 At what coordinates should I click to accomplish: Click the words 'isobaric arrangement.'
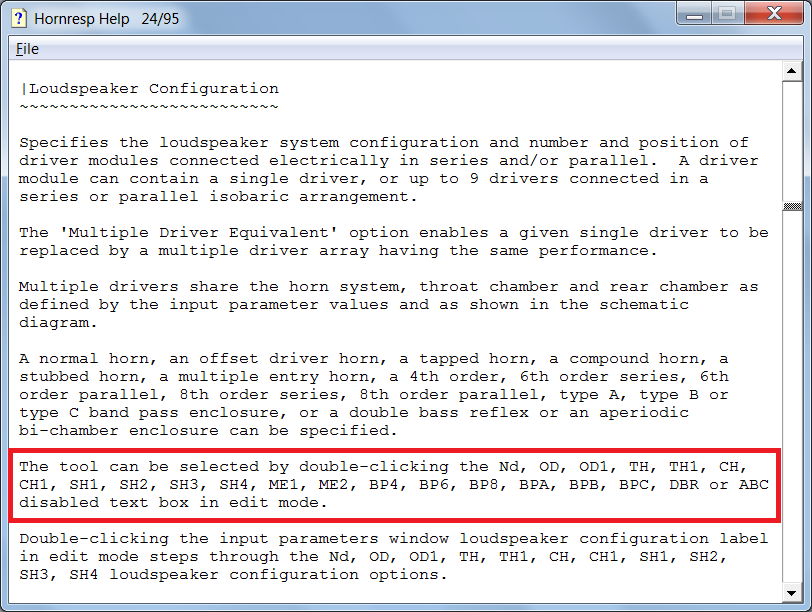[313, 197]
